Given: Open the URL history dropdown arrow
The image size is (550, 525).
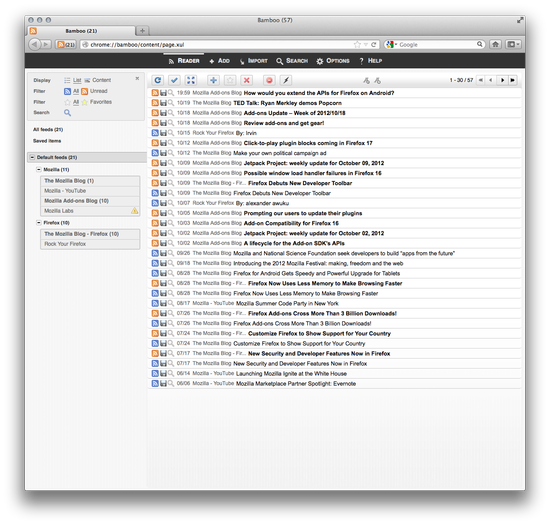Looking at the screenshot, I should 365,45.
